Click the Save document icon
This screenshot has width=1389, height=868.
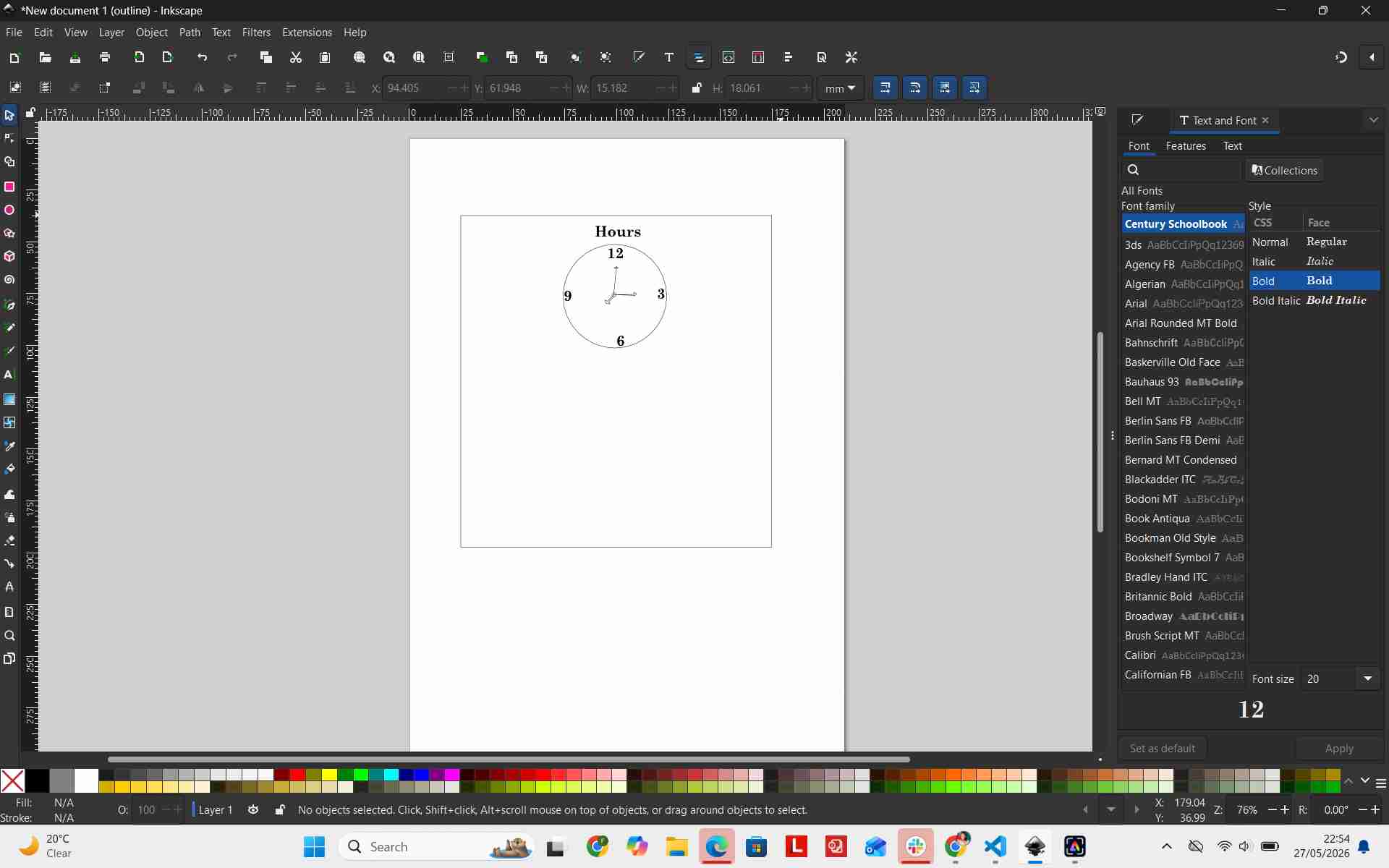pos(75,57)
